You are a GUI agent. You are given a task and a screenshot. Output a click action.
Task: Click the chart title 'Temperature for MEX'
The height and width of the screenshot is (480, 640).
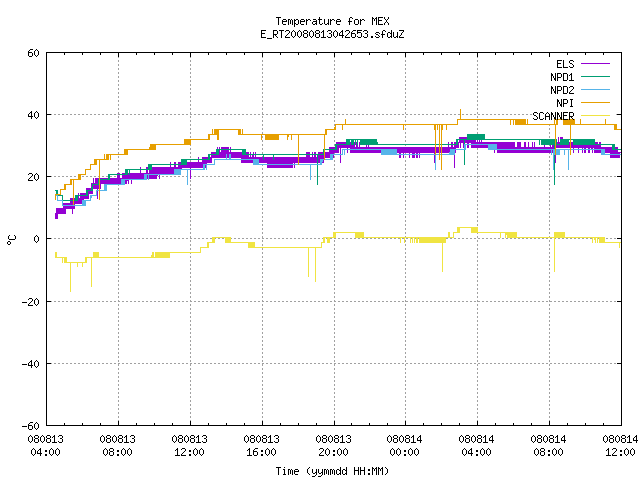click(332, 21)
